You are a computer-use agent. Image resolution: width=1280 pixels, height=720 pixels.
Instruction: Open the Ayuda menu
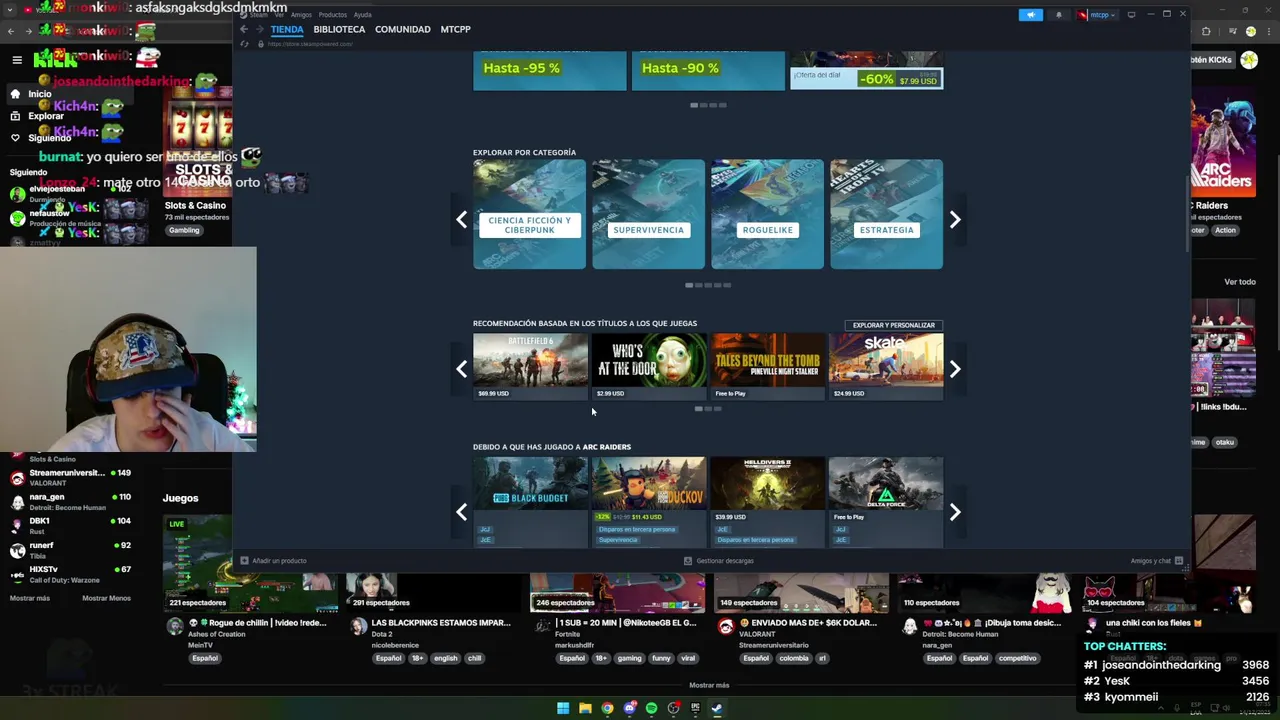coord(362,15)
